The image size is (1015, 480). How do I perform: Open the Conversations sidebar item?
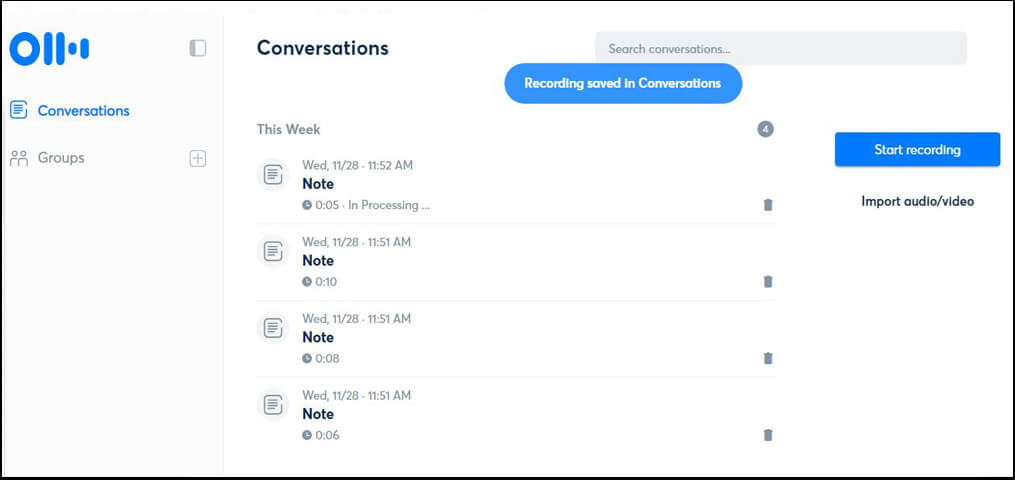83,111
